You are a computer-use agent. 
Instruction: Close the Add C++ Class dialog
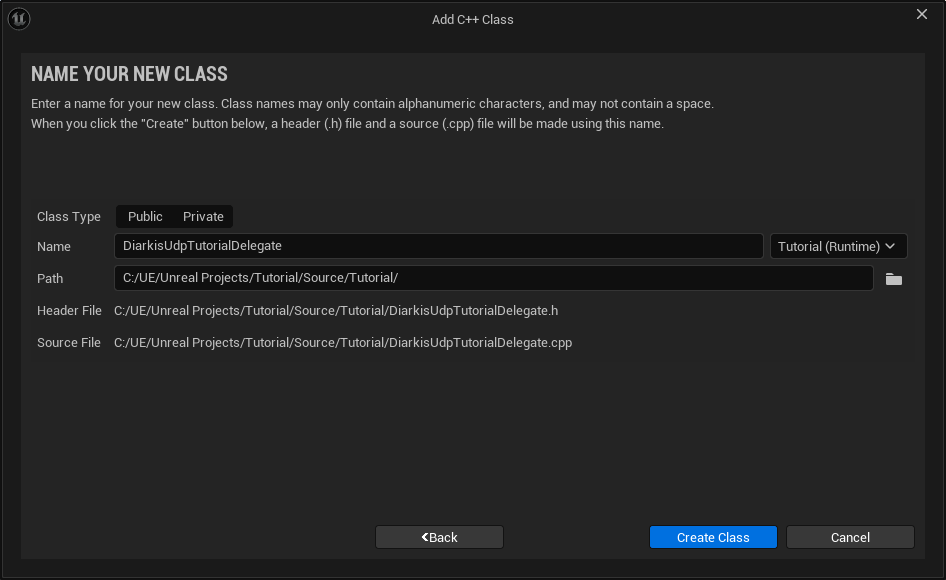(x=922, y=14)
